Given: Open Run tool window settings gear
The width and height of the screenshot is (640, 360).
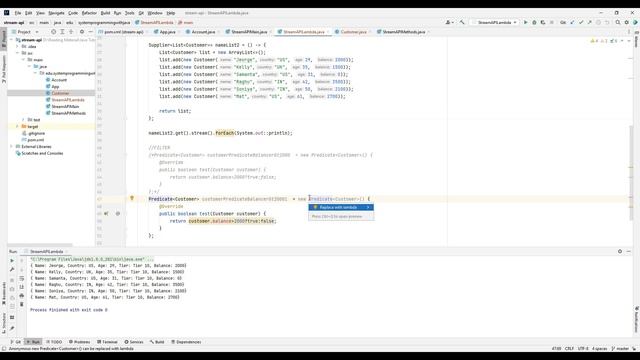Looking at the screenshot, I should pyautogui.click(x=620, y=251).
